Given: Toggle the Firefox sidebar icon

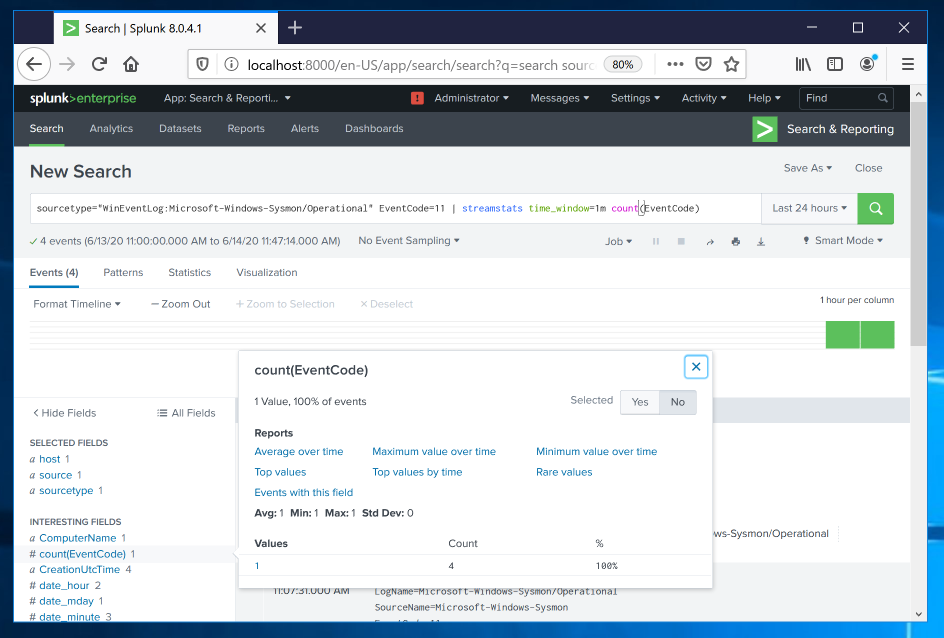Looking at the screenshot, I should (x=835, y=64).
